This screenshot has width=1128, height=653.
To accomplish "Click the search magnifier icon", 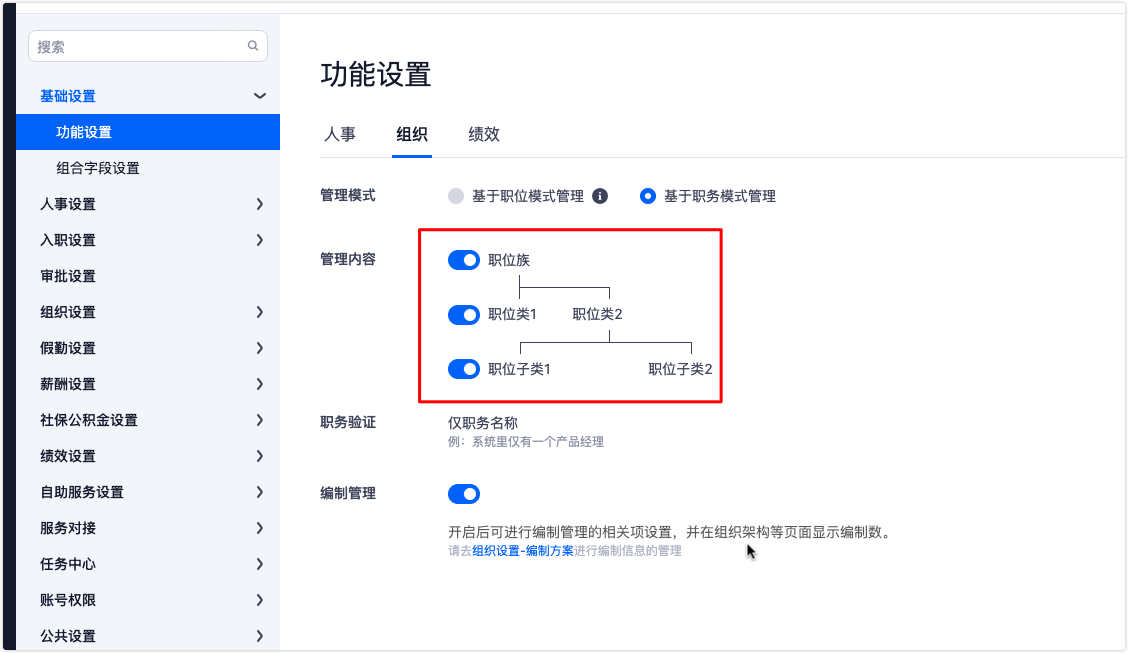I will click(x=253, y=46).
